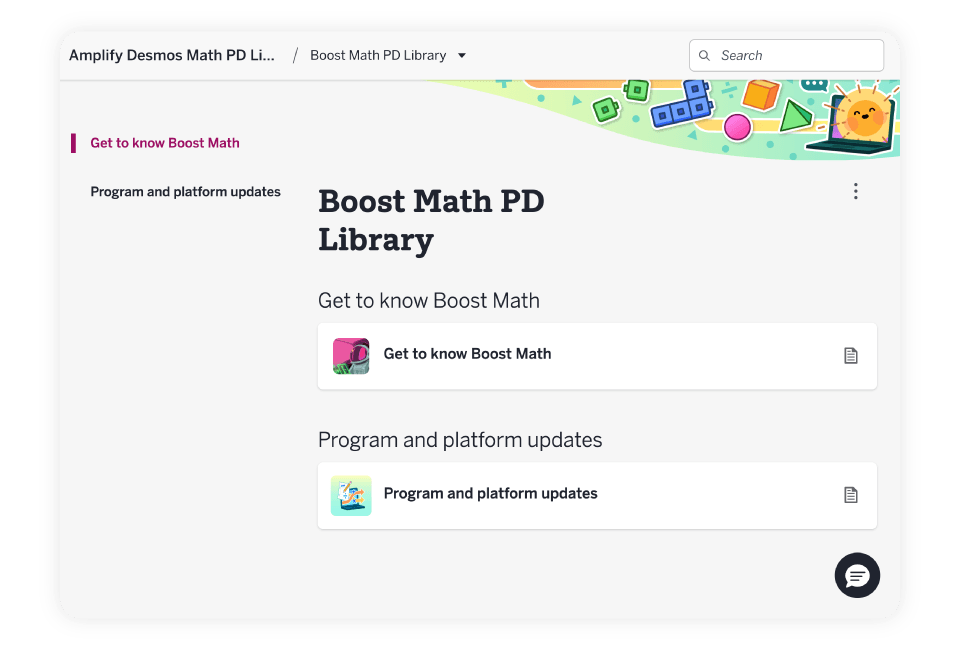Open the Get to know Boost Math card title

tap(467, 354)
